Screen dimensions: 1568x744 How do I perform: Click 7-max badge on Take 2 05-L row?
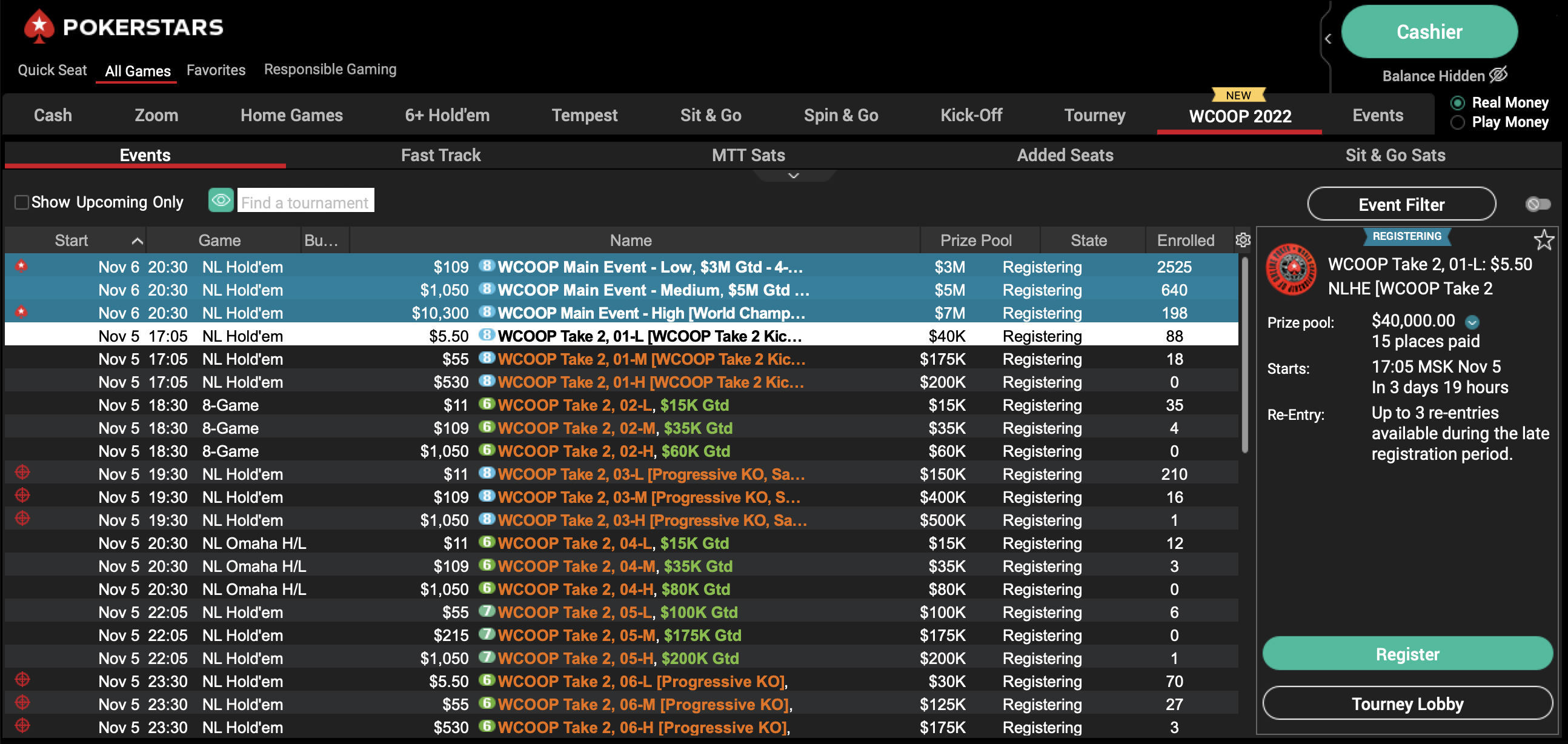[486, 611]
